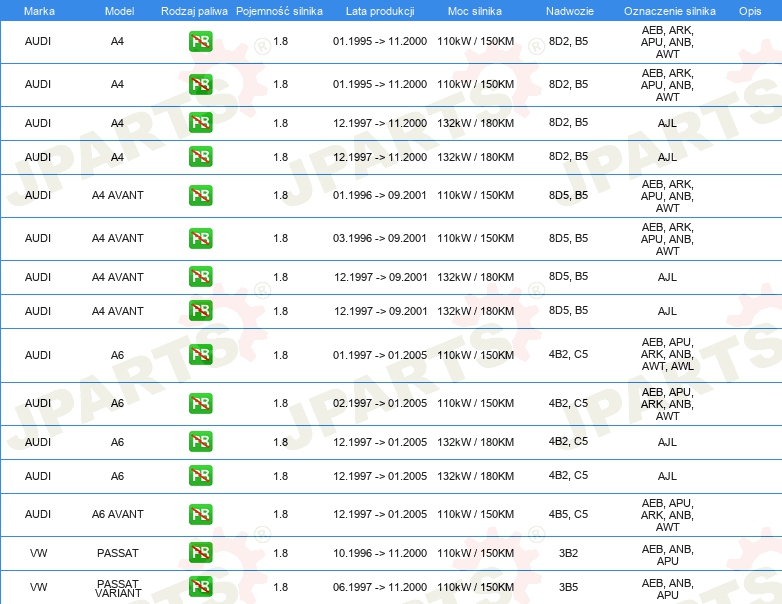The height and width of the screenshot is (604, 782).
Task: Click date range 01.1997 -> 01.2005
Action: click(380, 355)
